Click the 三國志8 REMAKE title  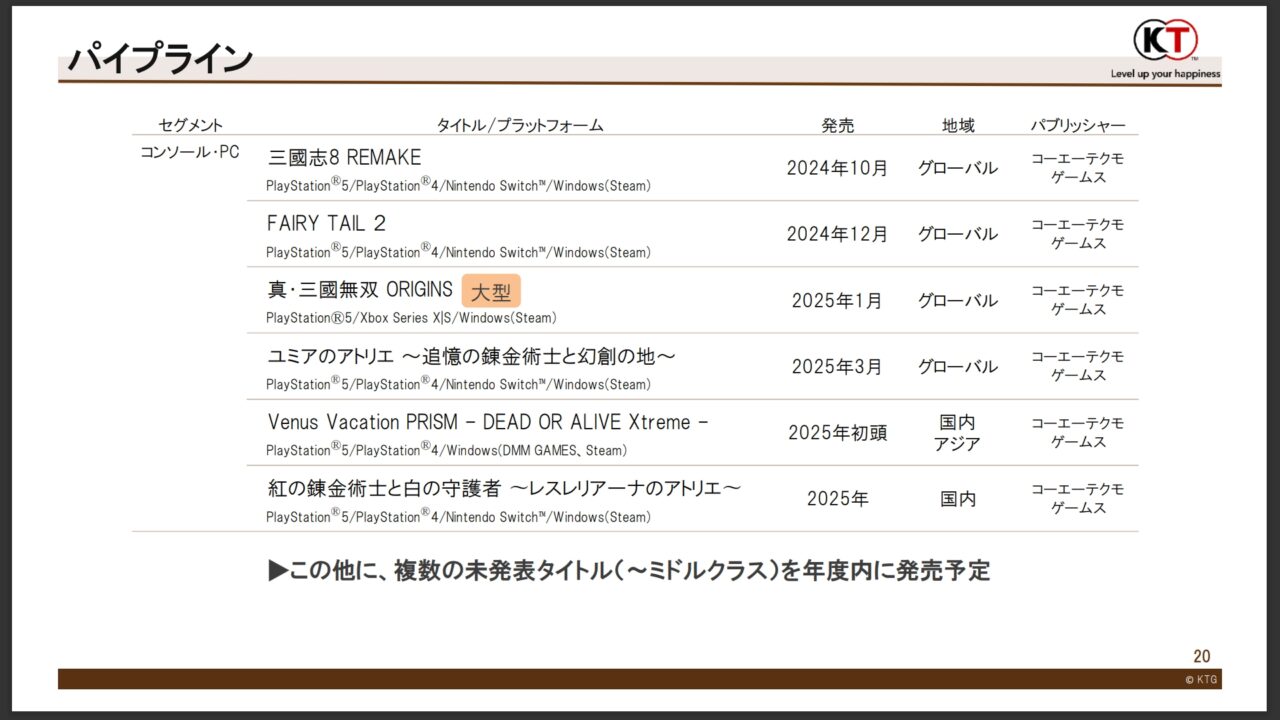(x=345, y=157)
